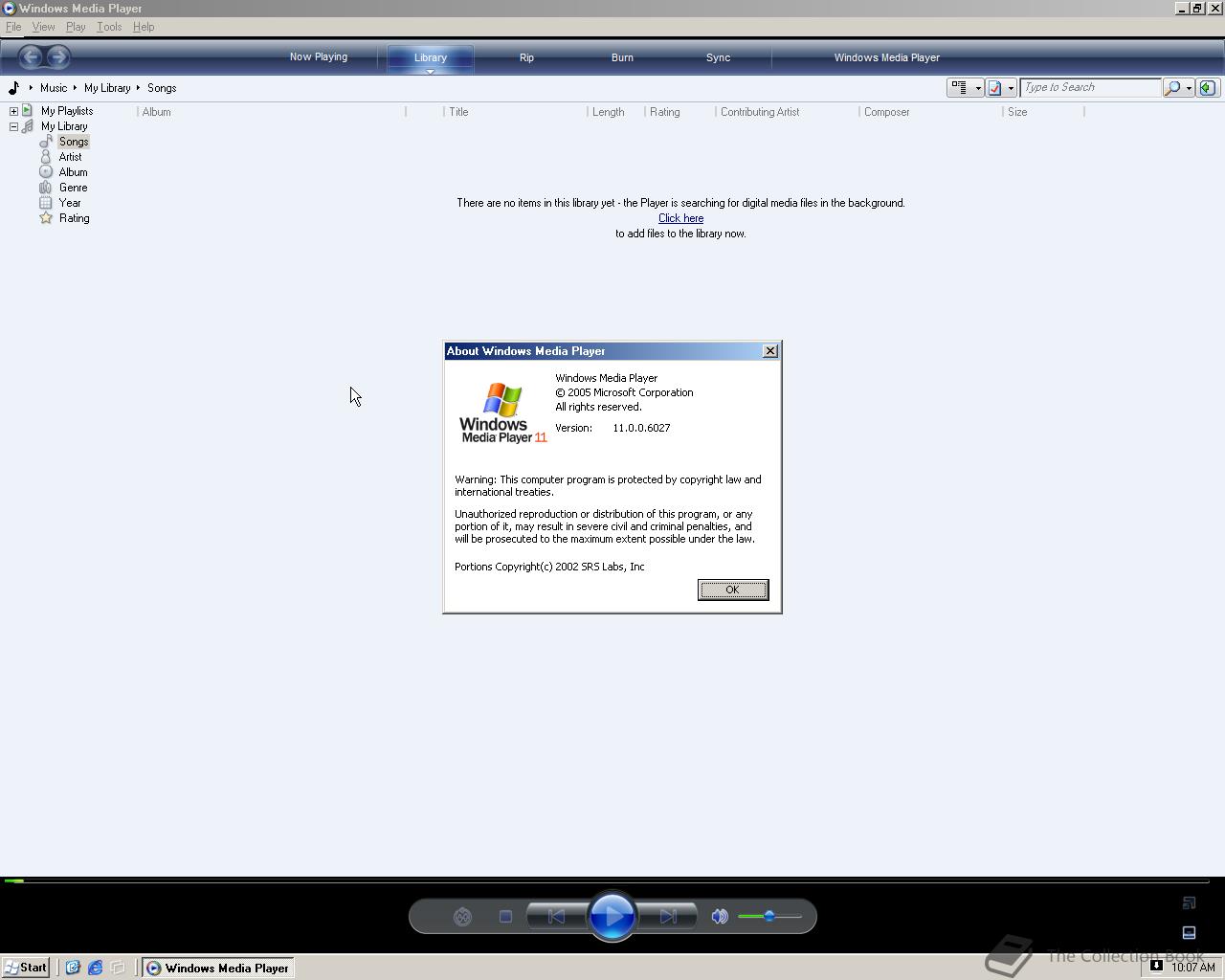Click the Back navigation arrow

point(31,56)
